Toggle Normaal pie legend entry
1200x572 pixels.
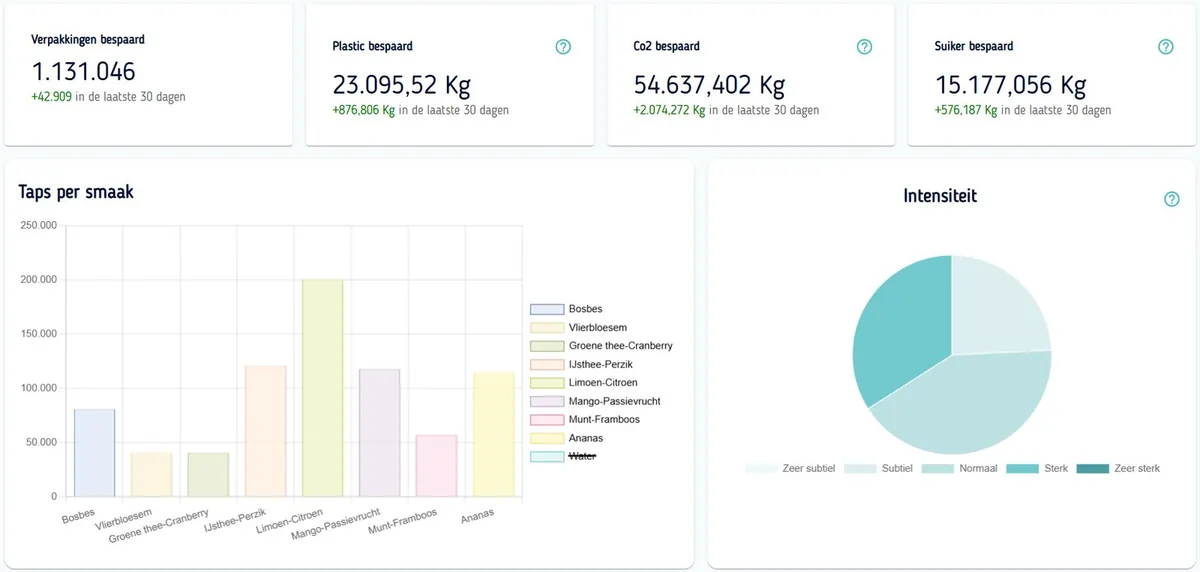(959, 468)
